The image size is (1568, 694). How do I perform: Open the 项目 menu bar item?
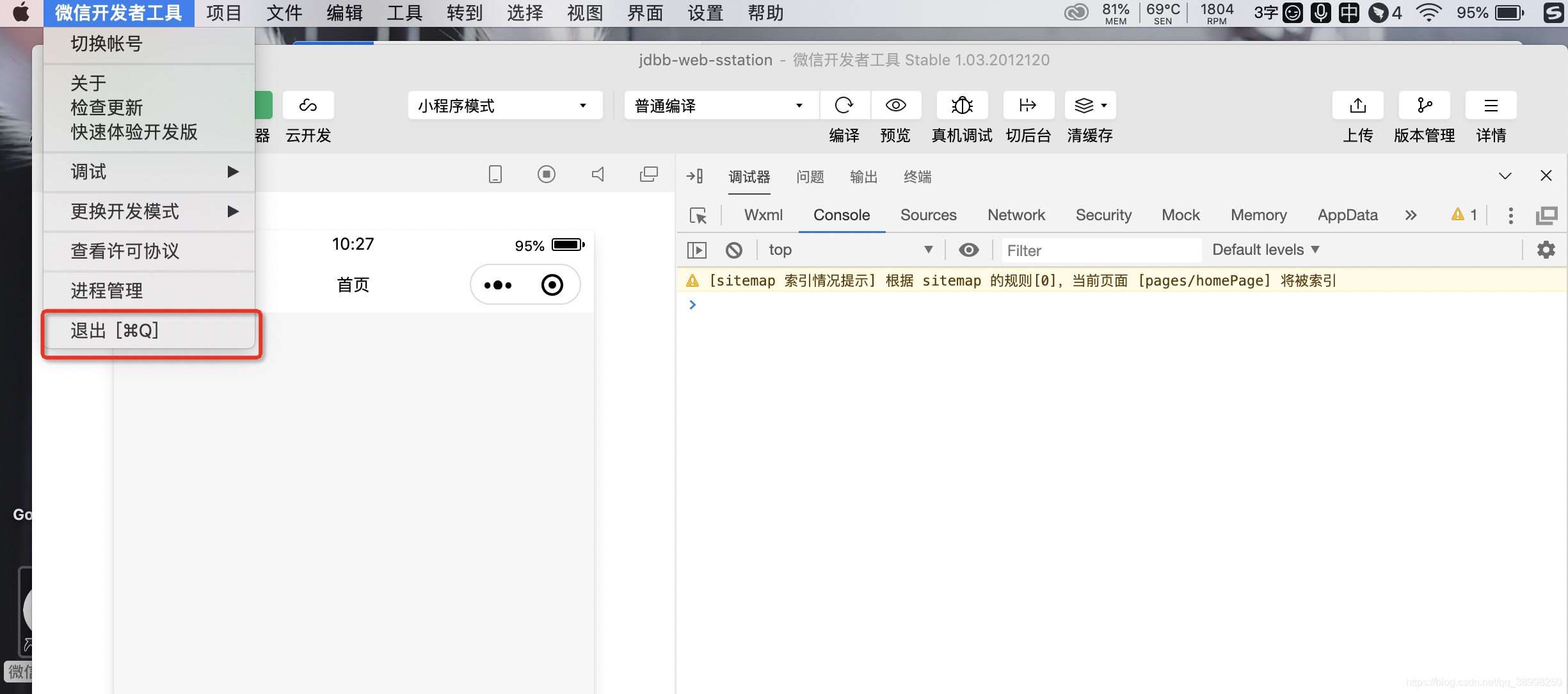[224, 13]
